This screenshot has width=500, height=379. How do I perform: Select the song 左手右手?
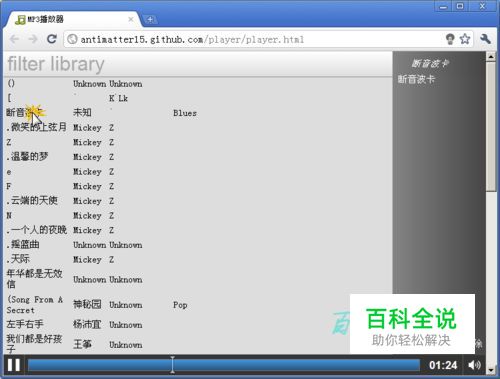25,324
